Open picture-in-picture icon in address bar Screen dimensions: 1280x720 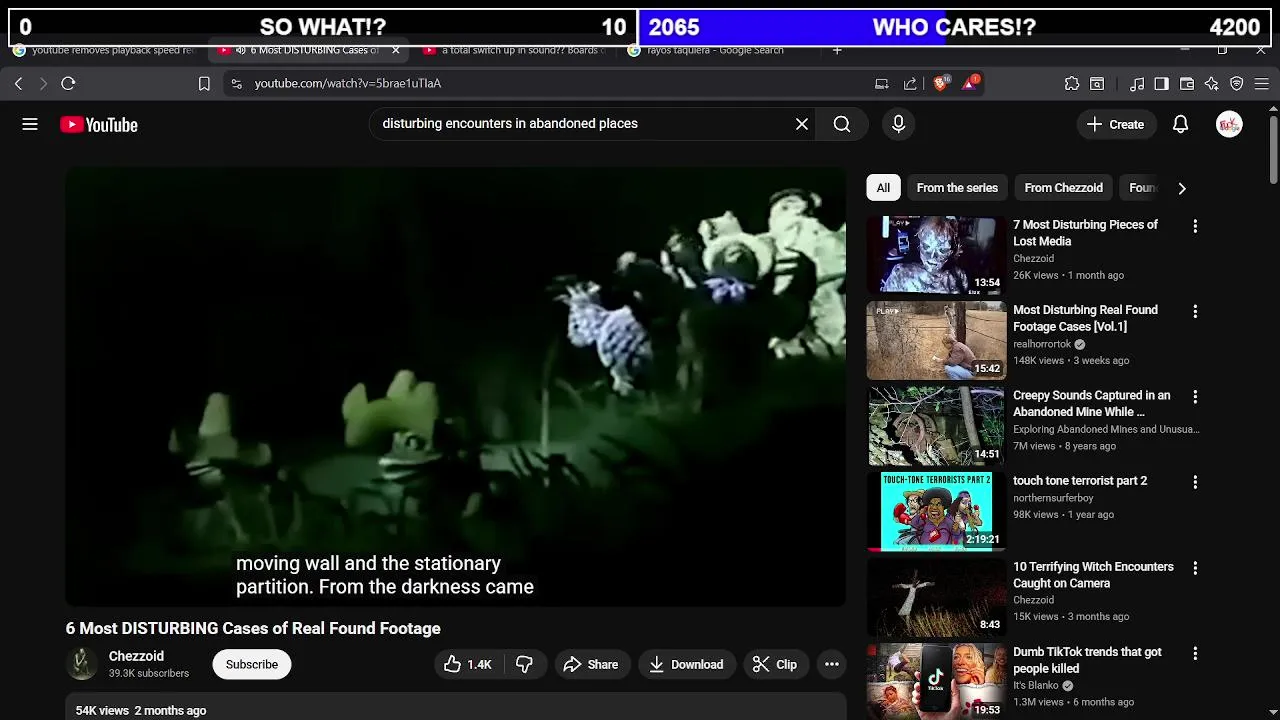coord(881,84)
